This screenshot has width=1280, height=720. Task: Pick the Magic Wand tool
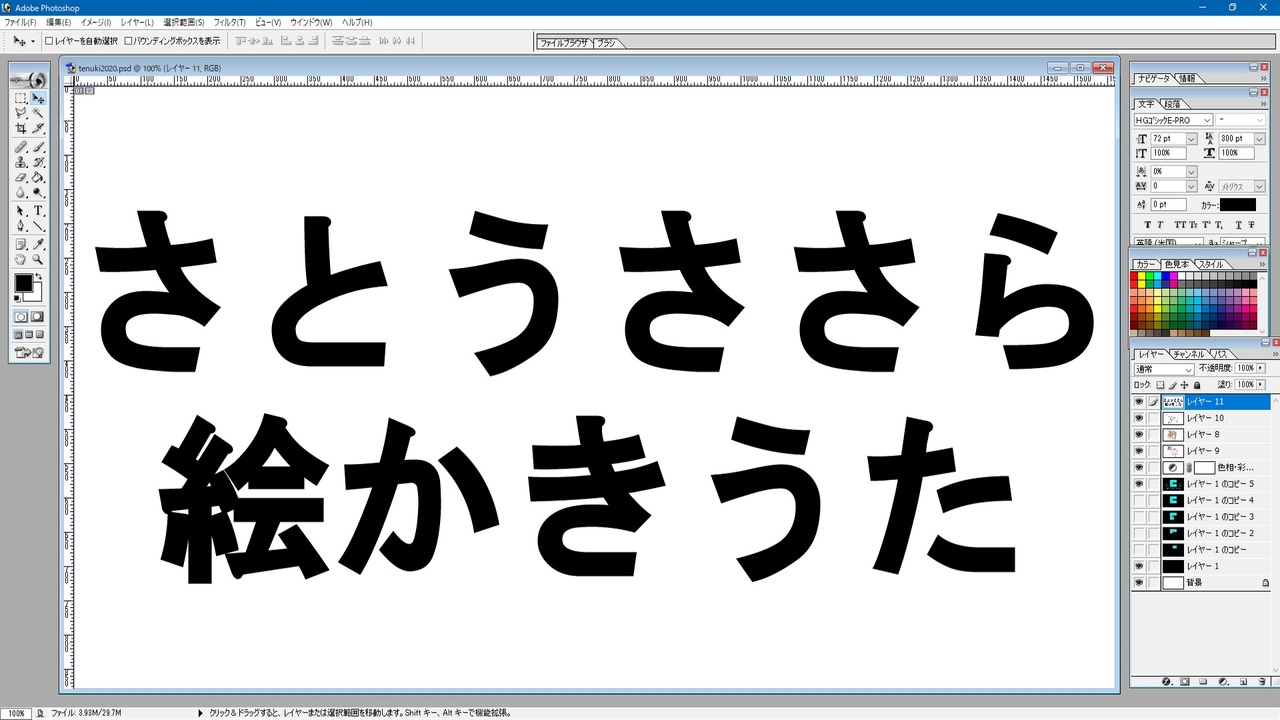[x=38, y=113]
